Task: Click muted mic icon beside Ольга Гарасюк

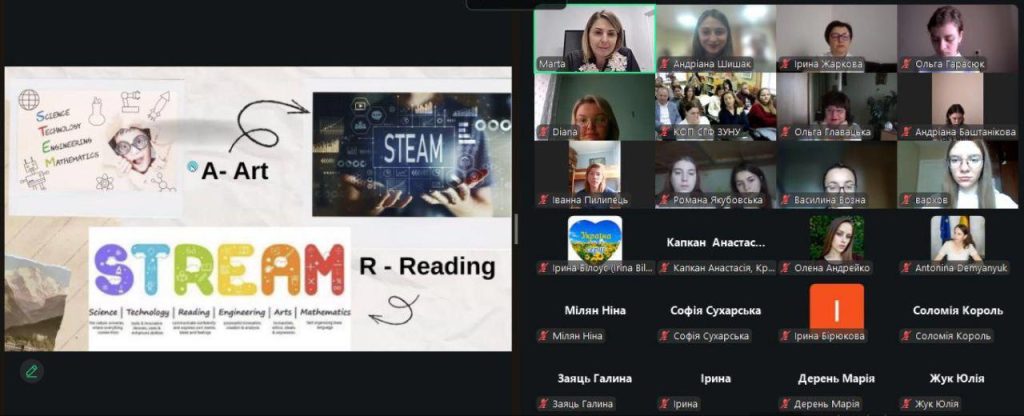Action: click(907, 64)
